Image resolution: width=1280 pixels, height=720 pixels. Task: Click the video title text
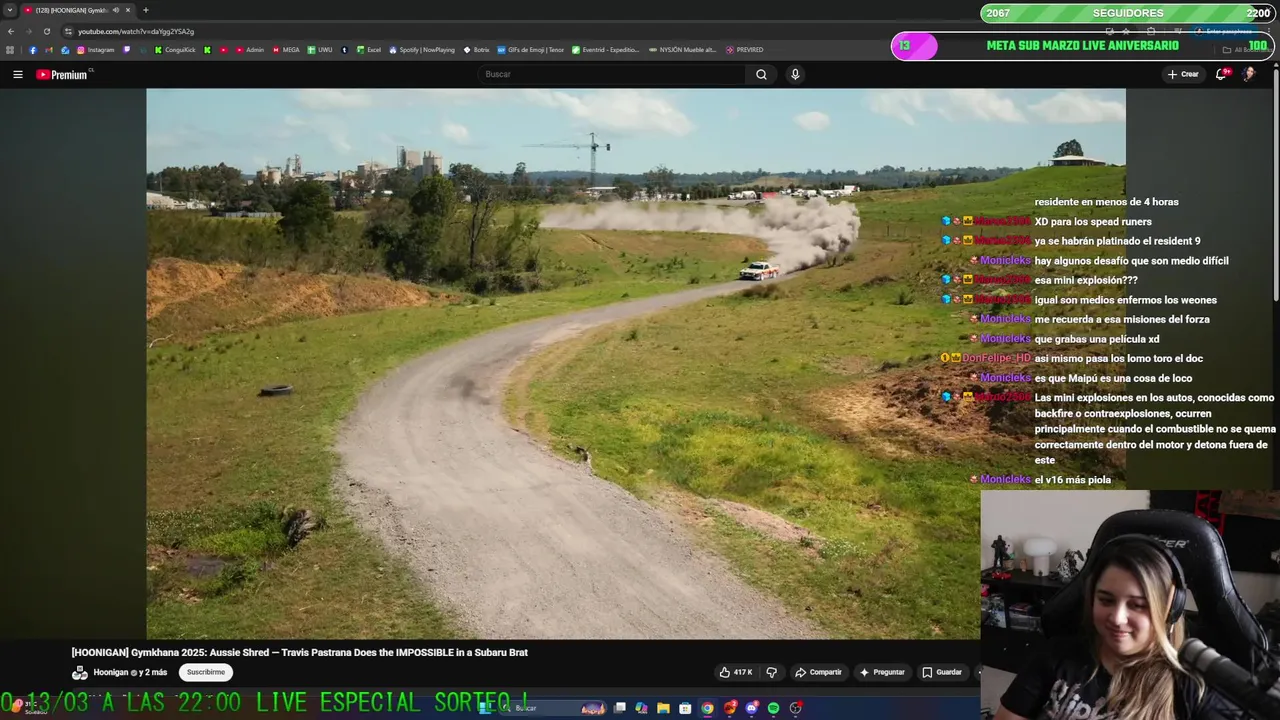click(300, 652)
